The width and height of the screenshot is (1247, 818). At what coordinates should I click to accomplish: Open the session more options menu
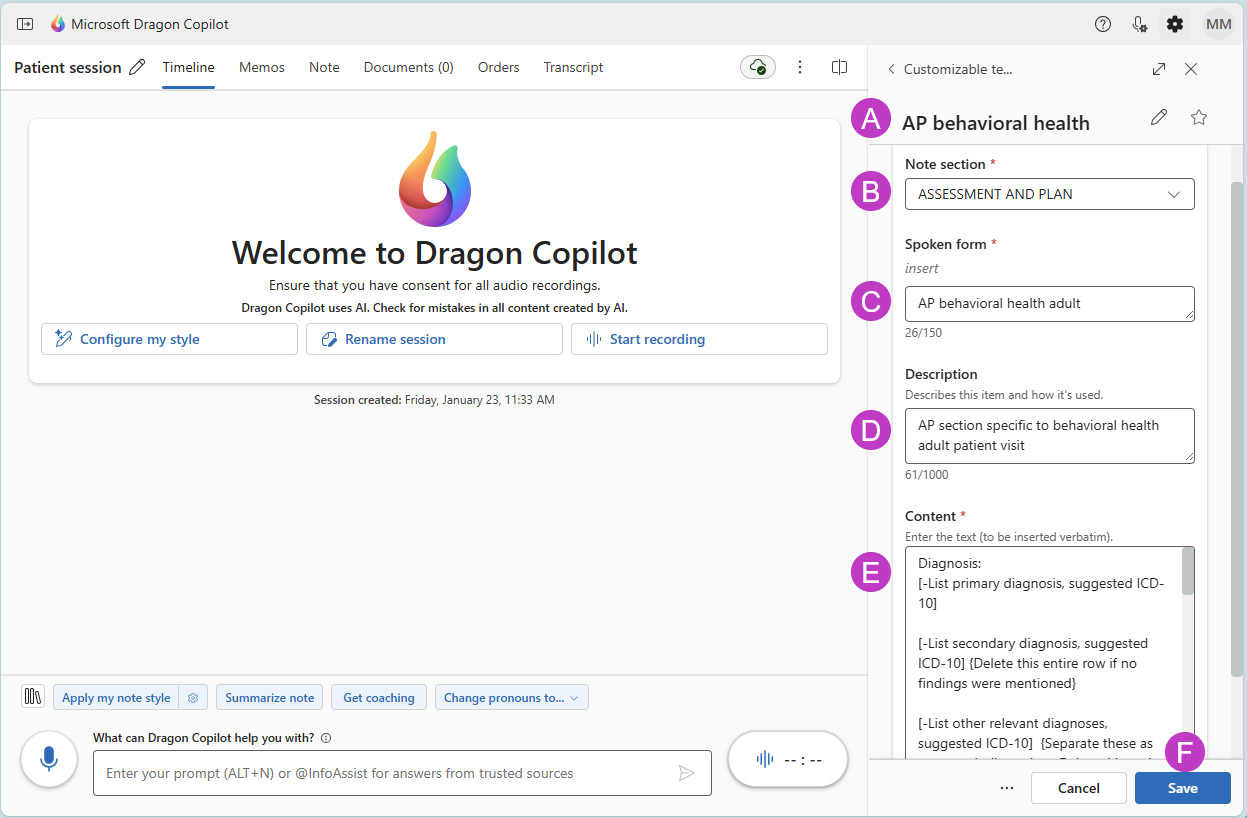coord(800,67)
